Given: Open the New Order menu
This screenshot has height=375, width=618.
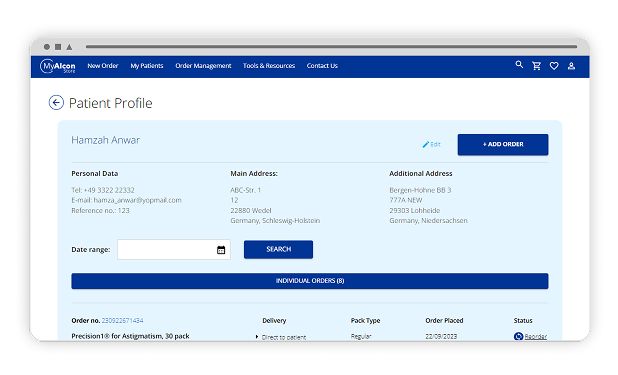Looking at the screenshot, I should 102,66.
